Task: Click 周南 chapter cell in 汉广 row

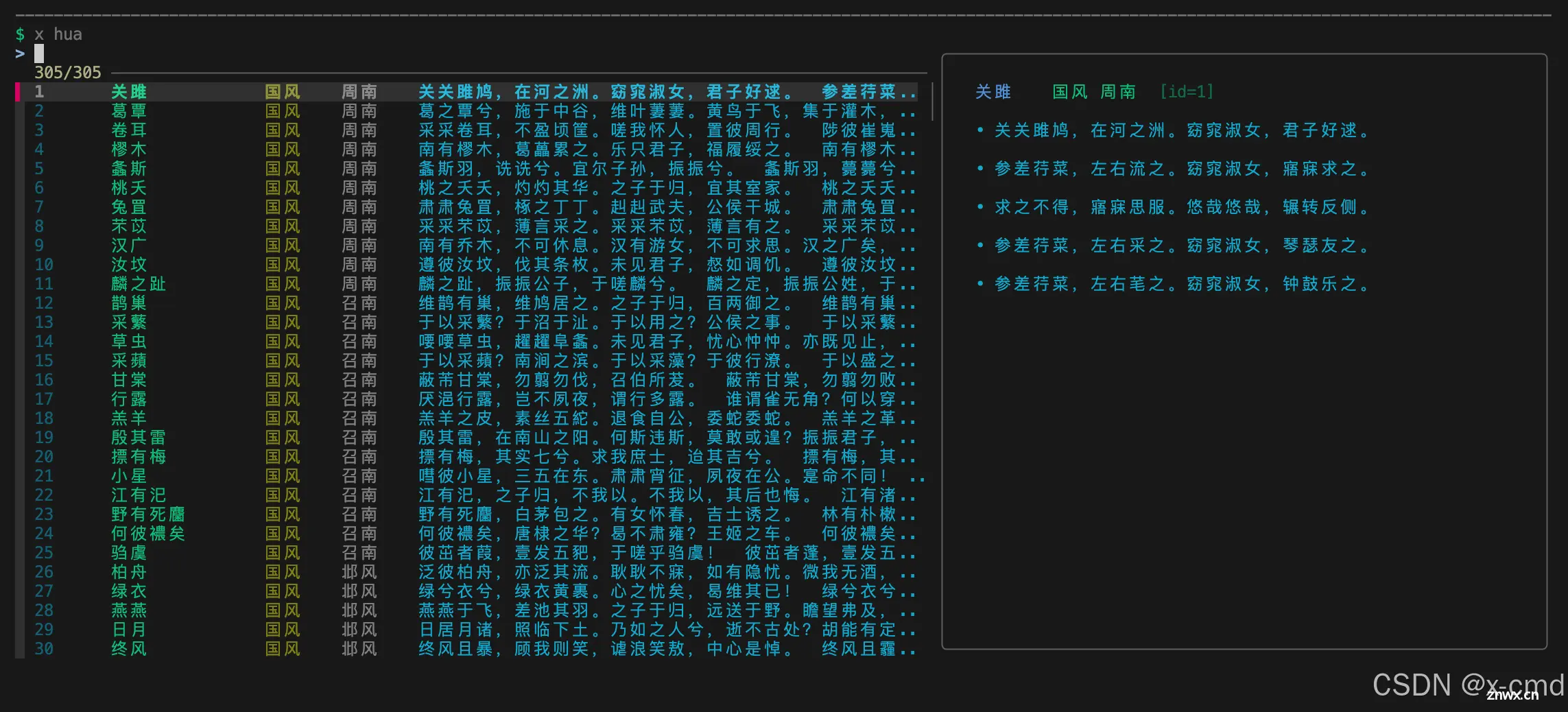Action: [359, 246]
